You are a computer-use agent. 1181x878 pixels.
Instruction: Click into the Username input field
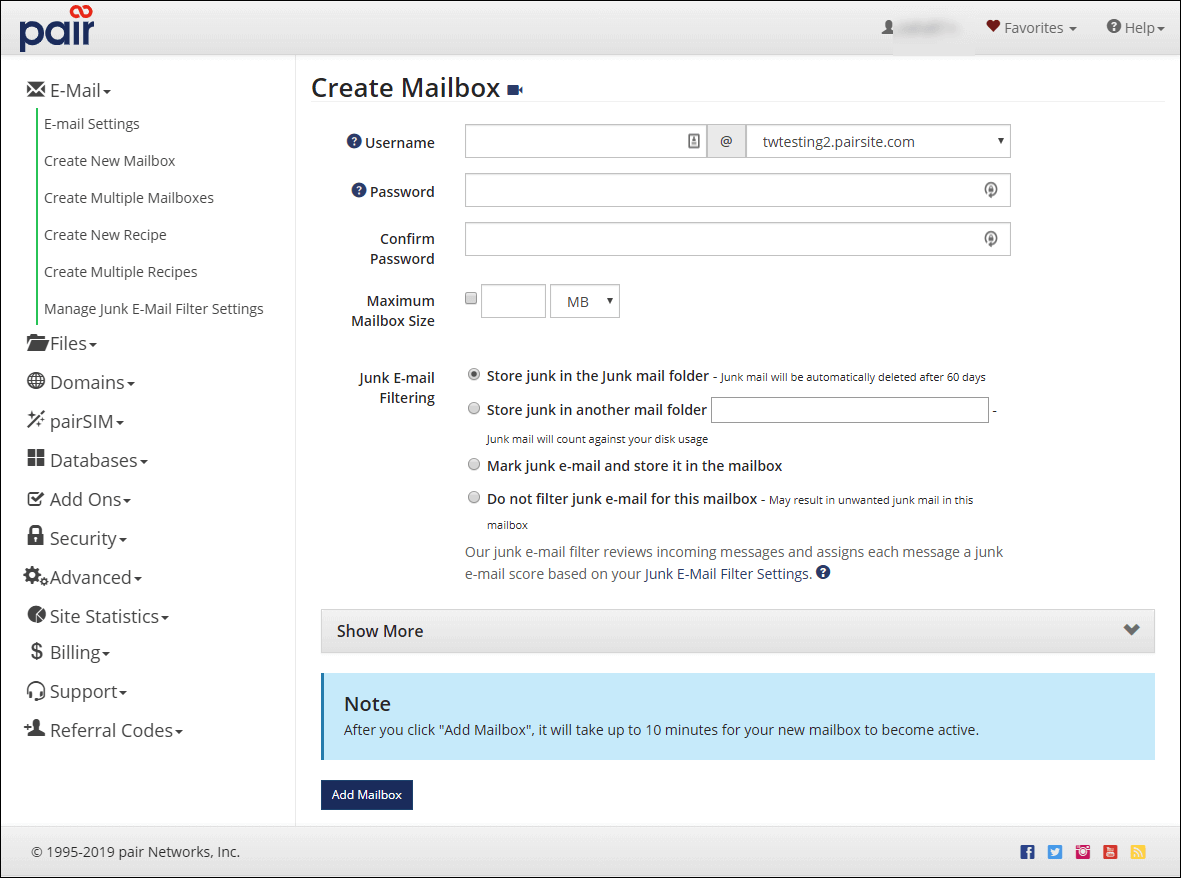click(x=586, y=142)
